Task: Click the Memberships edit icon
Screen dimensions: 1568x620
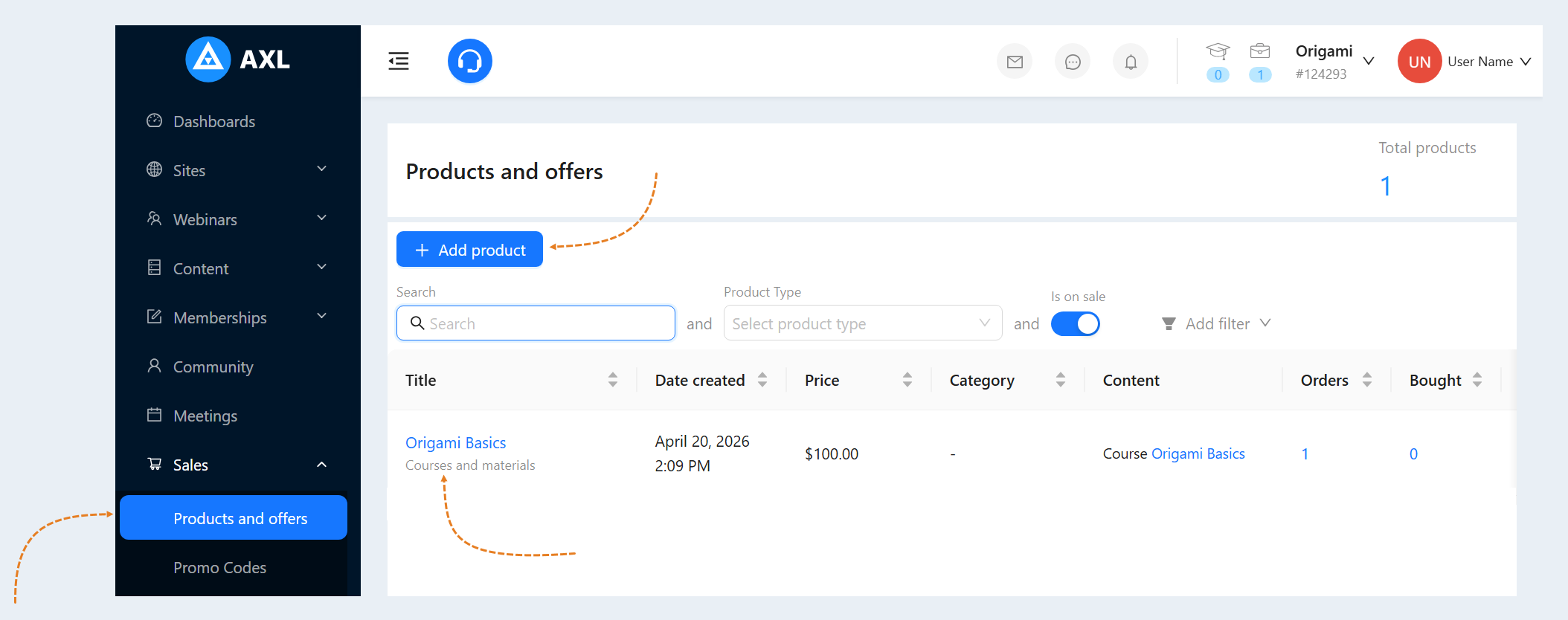Action: click(154, 317)
